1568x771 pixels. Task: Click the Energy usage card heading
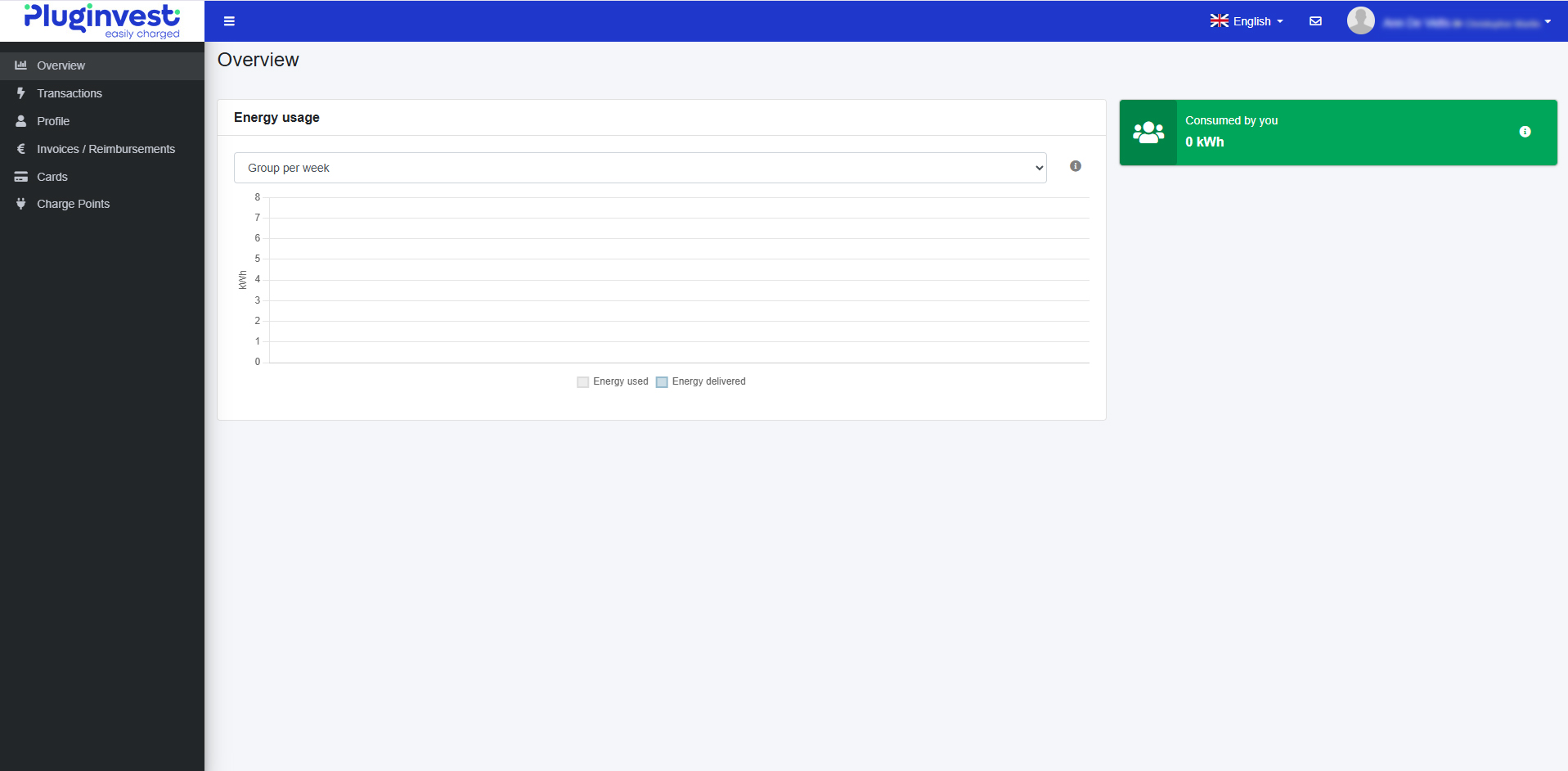[x=276, y=118]
